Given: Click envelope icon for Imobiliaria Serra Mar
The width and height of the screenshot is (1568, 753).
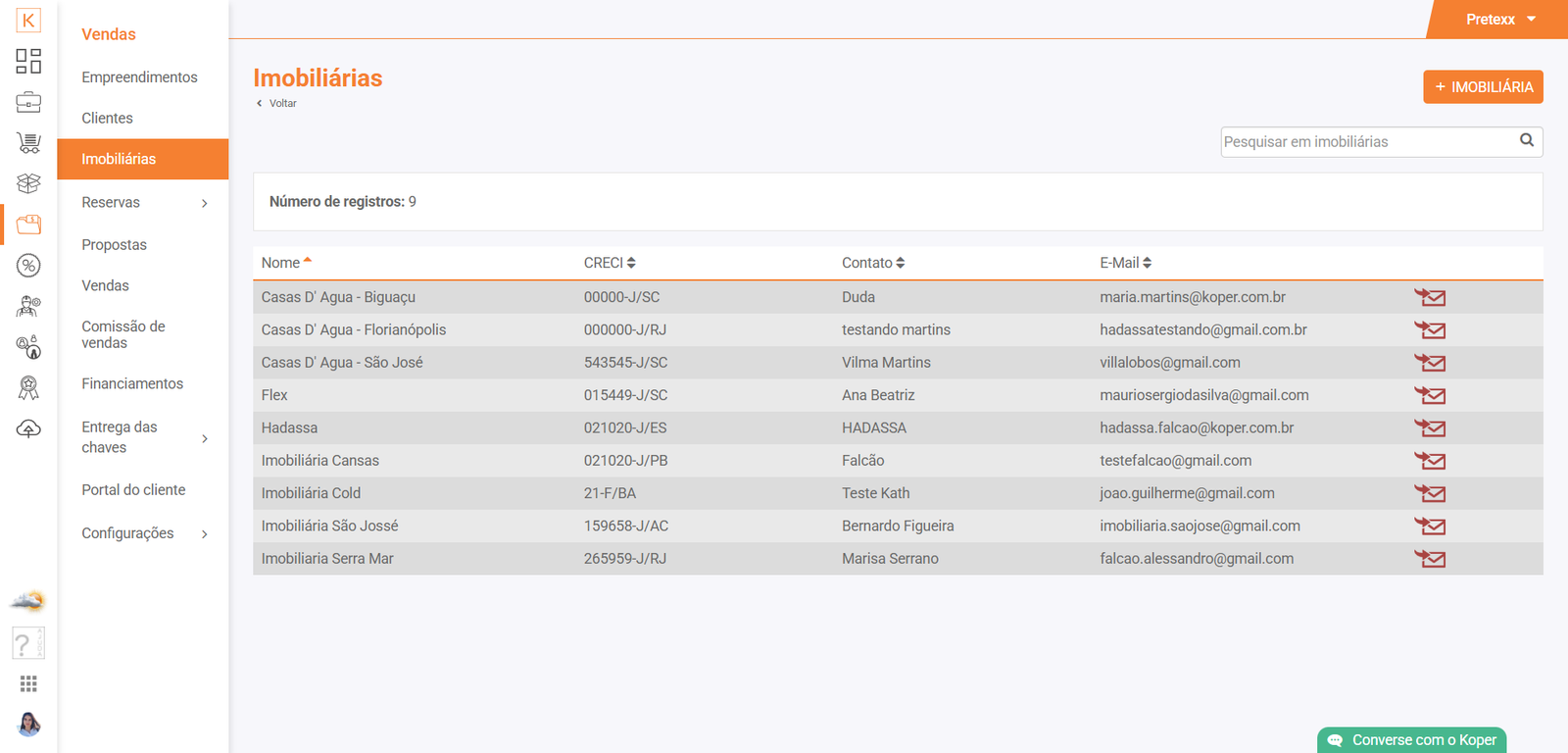Looking at the screenshot, I should 1430,559.
